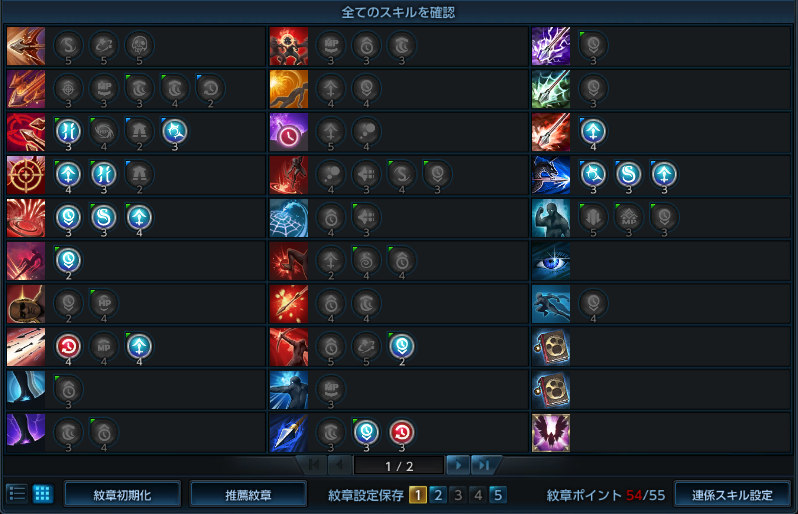Click the bullseye target skill icon
This screenshot has height=514, width=798.
click(26, 175)
